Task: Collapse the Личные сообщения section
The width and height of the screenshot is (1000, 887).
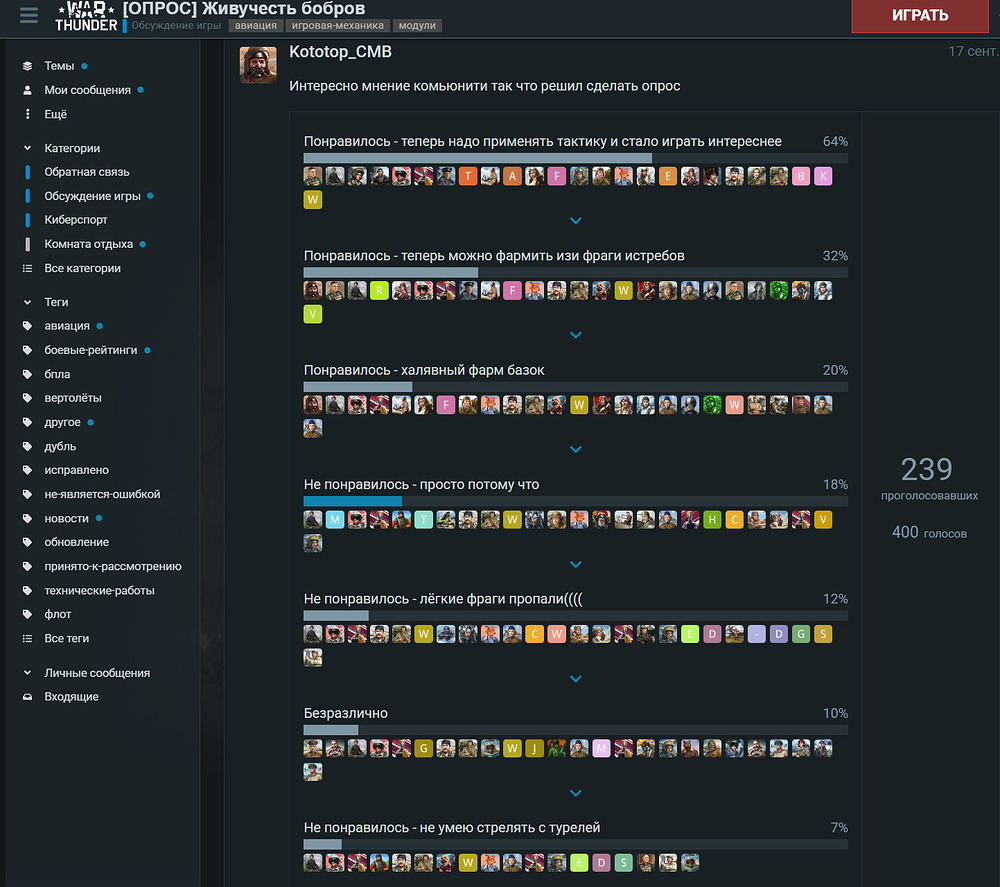Action: (27, 673)
